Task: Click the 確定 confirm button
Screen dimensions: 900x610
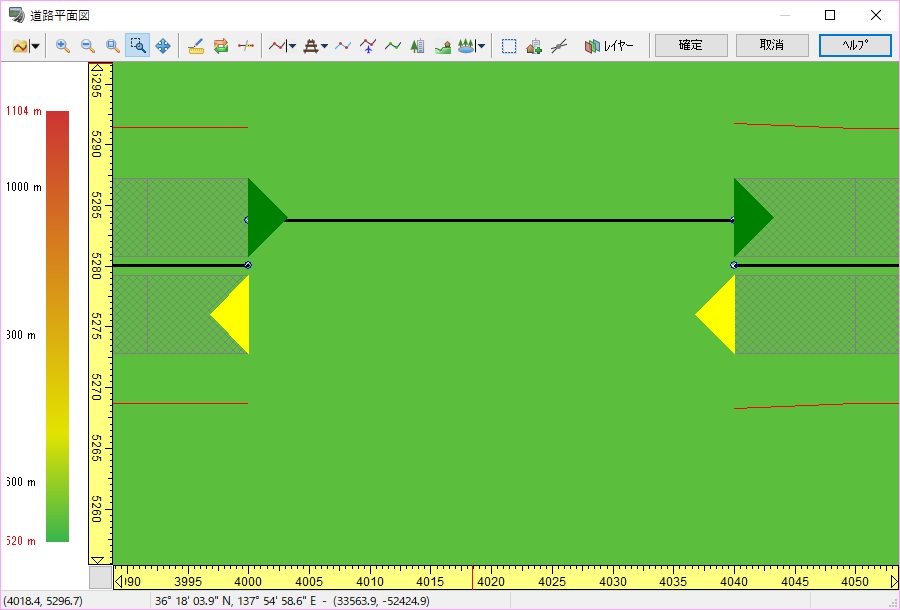Action: click(691, 45)
